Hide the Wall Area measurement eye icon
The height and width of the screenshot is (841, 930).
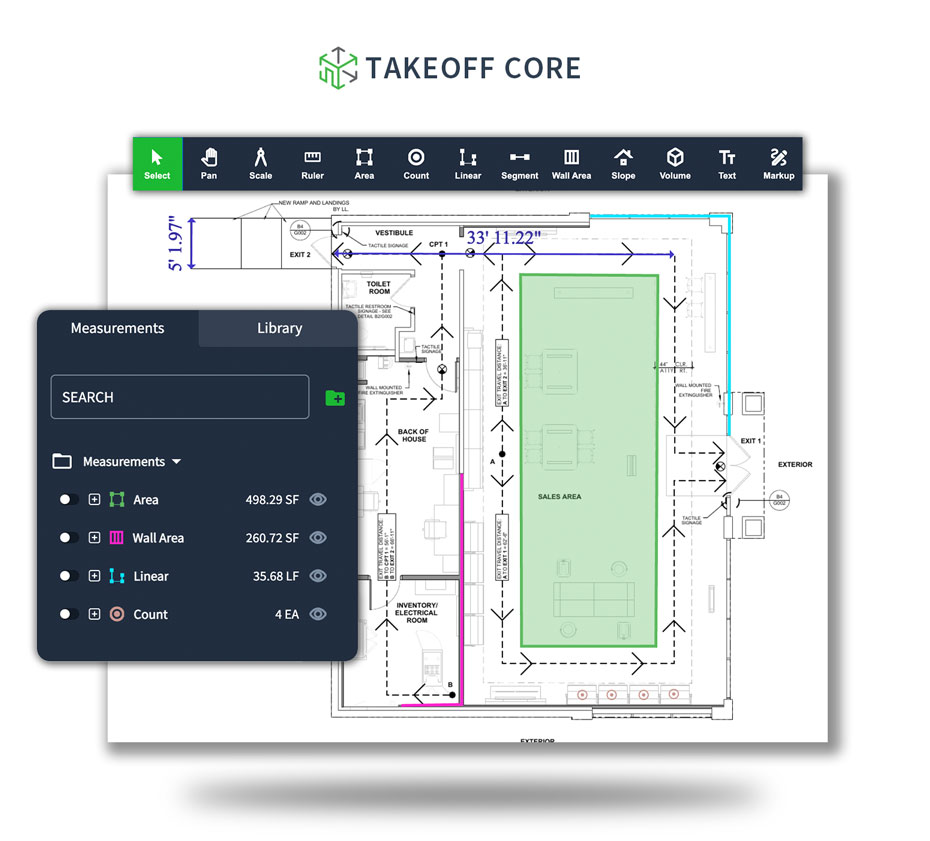coord(318,538)
